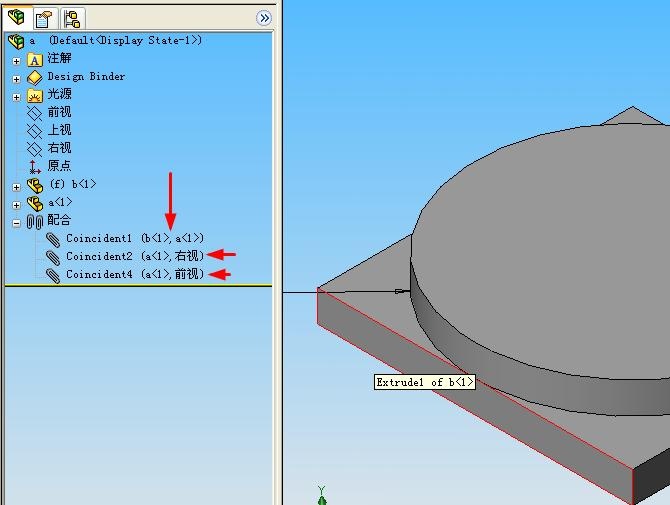Expand the a<1> component node
670x505 pixels.
pyautogui.click(x=16, y=205)
